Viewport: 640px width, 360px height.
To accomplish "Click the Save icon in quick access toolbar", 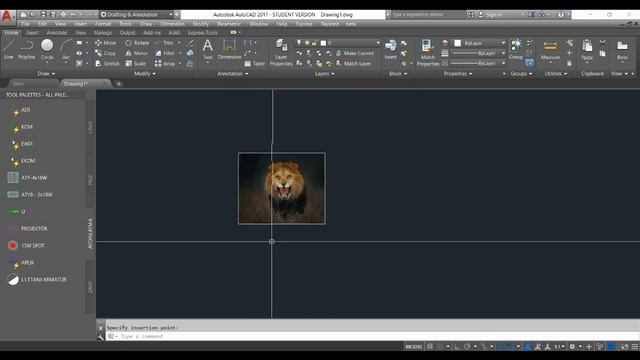I will click(x=43, y=14).
